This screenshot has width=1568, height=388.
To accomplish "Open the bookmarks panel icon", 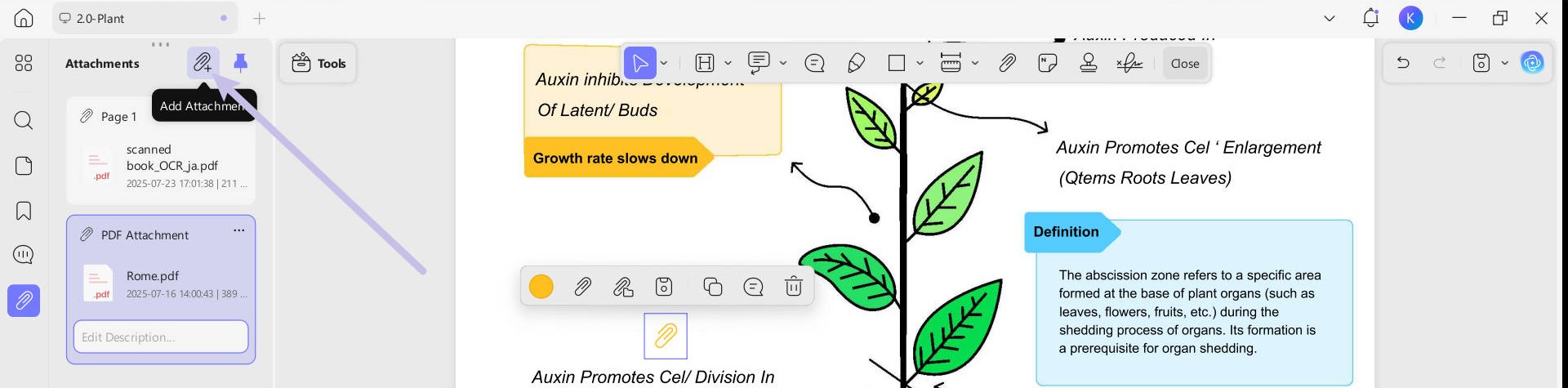I will click(x=24, y=211).
